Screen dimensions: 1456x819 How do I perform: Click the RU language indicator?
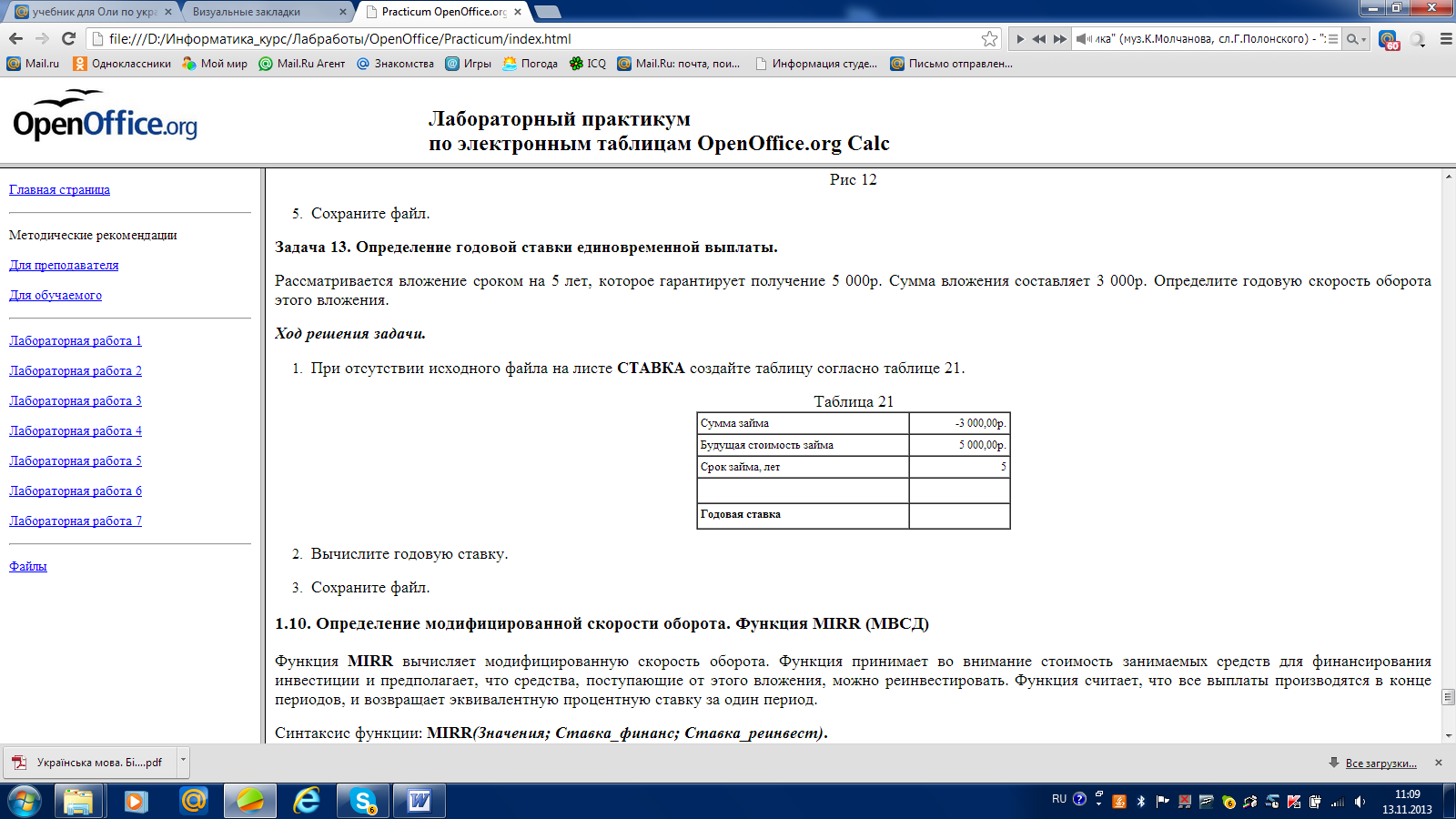pos(1059,799)
